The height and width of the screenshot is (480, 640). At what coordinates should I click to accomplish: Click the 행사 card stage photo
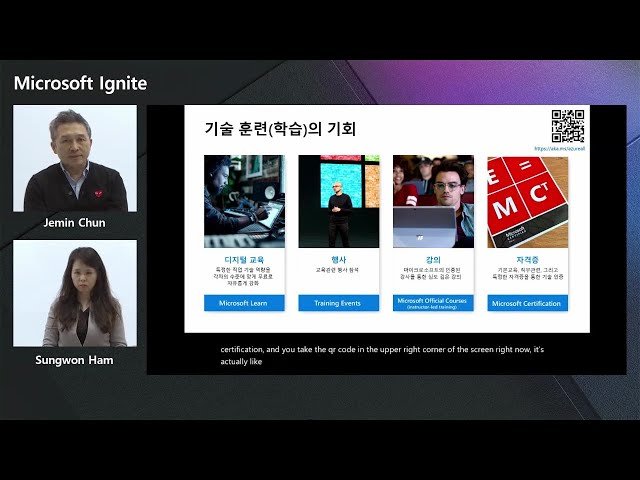pyautogui.click(x=338, y=201)
